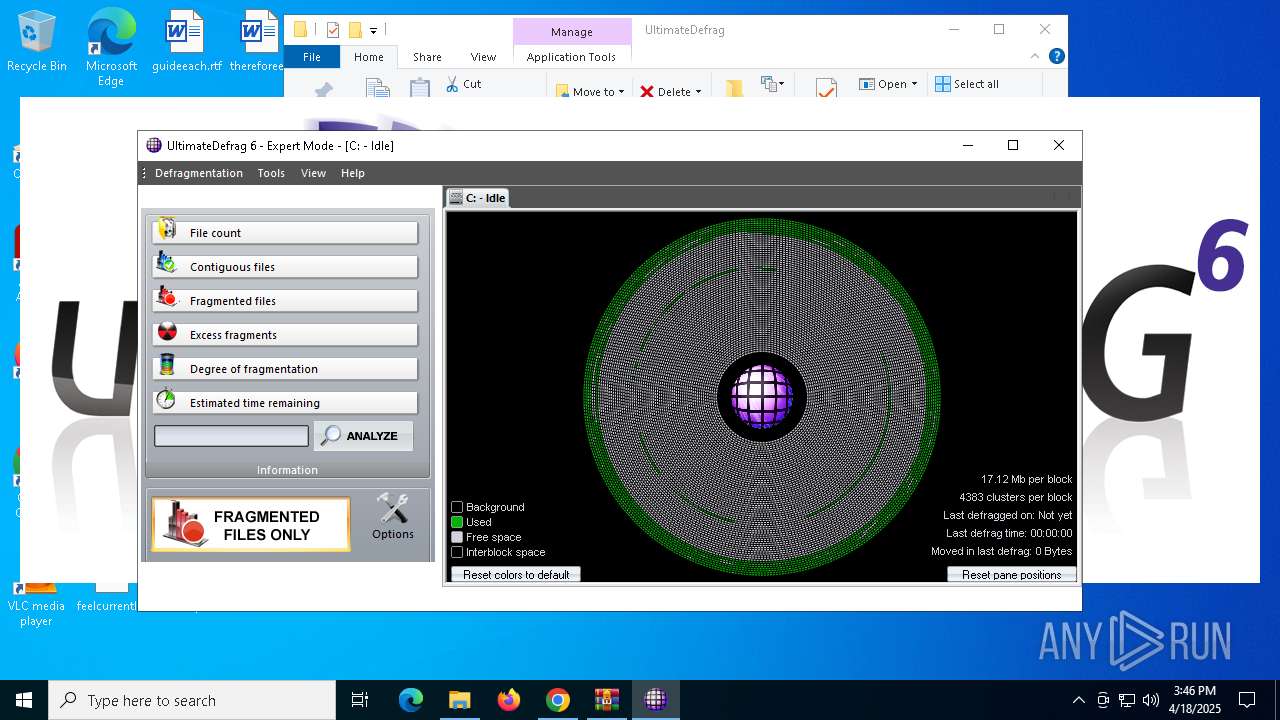Open Edge from the taskbar

point(410,700)
